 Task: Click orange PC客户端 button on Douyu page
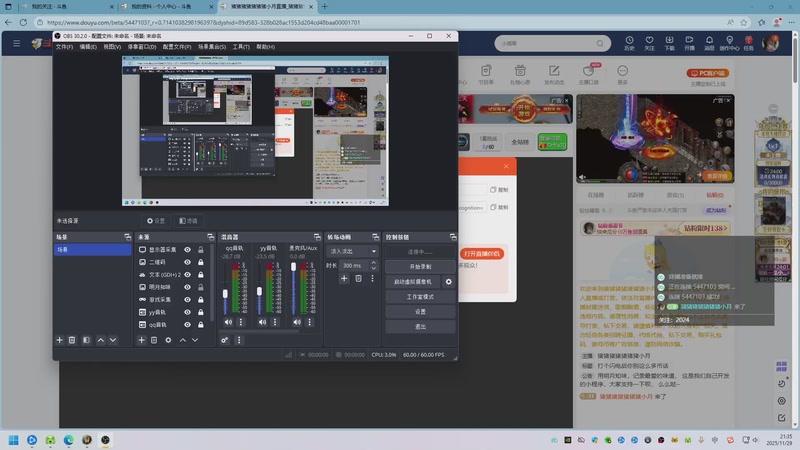click(x=708, y=73)
